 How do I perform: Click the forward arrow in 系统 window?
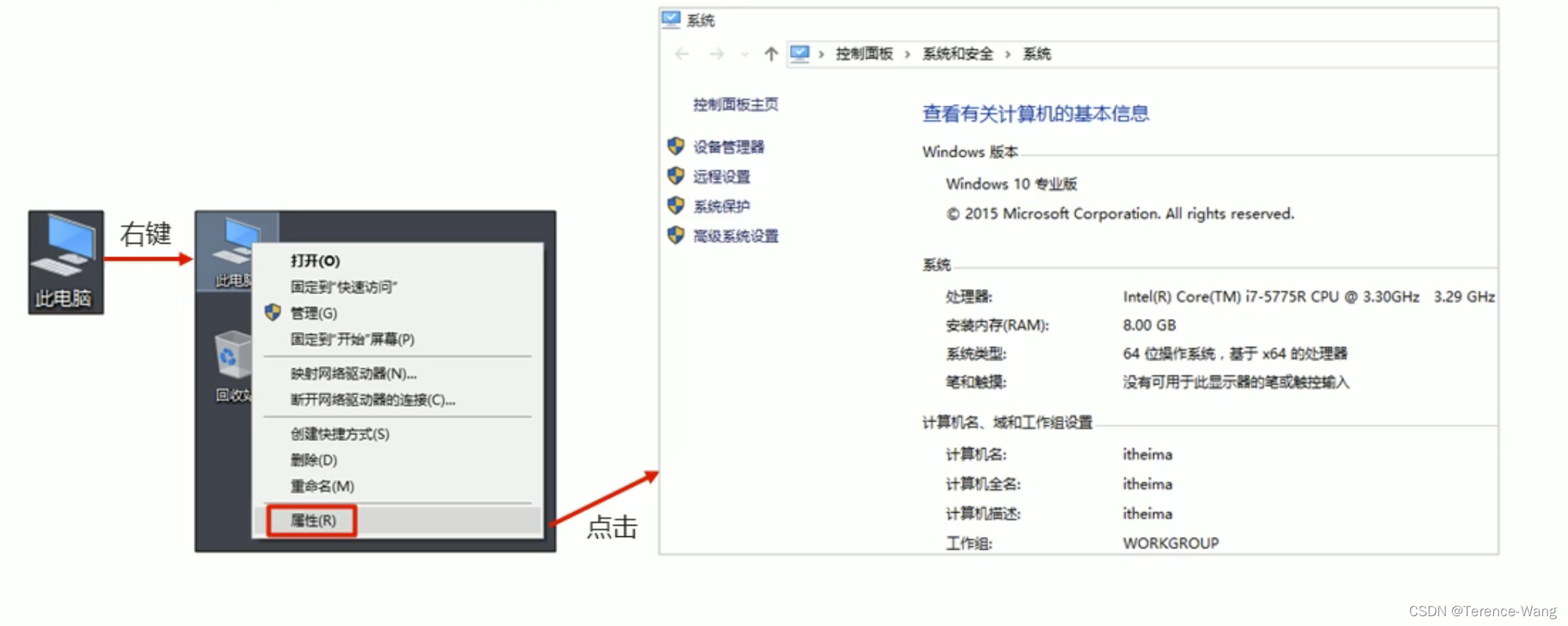coord(717,54)
